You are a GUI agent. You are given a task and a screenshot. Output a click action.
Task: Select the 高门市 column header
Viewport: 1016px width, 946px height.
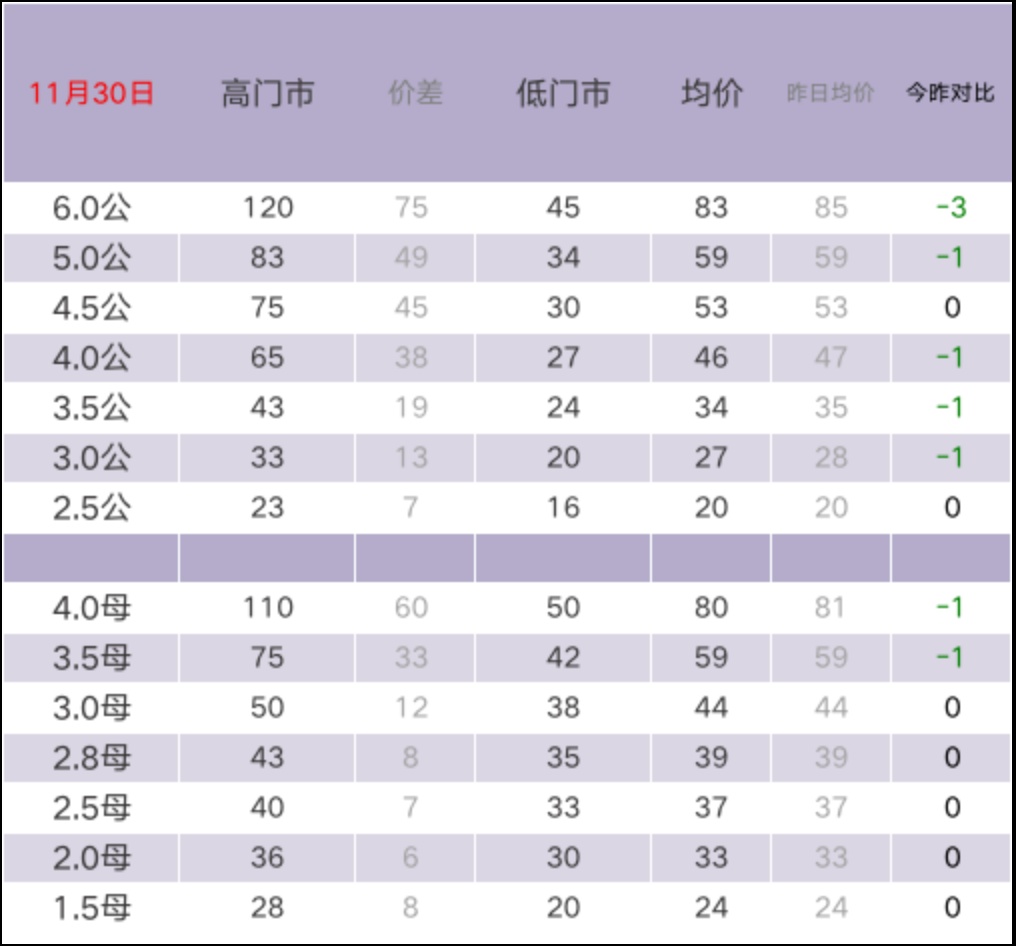pos(268,93)
